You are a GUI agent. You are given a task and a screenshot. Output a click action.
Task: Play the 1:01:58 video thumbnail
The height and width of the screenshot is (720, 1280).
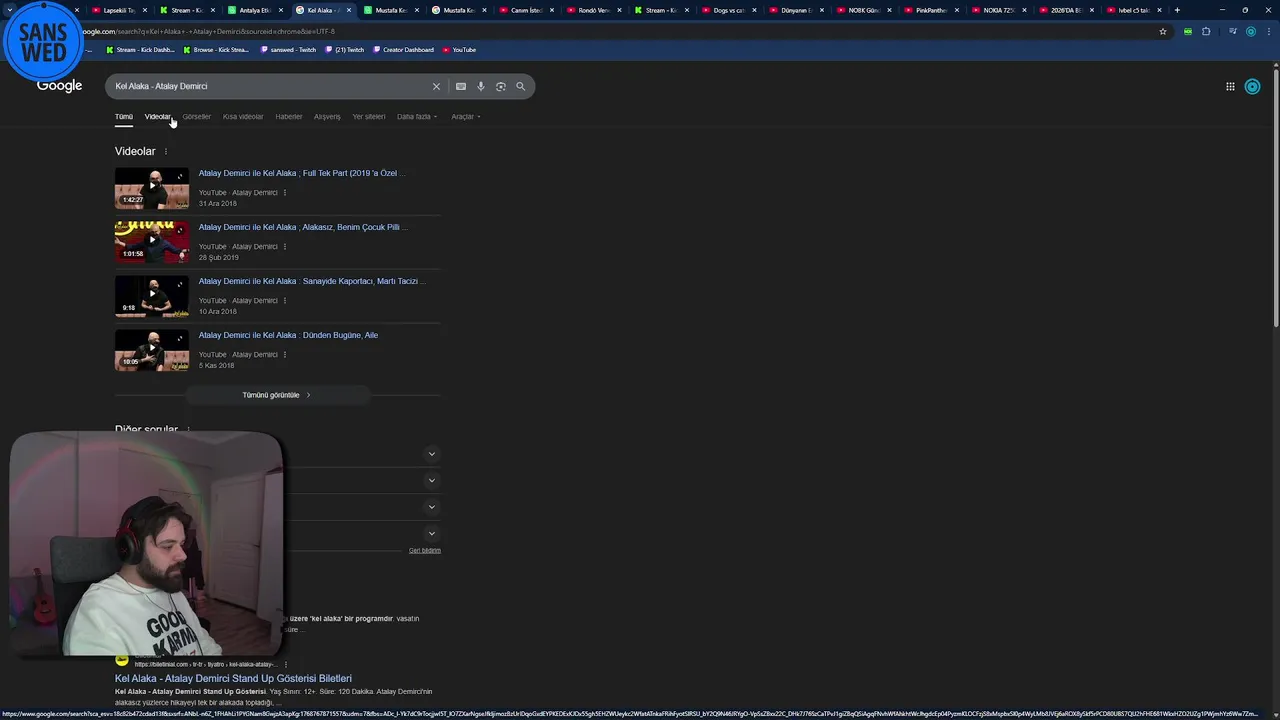[152, 243]
